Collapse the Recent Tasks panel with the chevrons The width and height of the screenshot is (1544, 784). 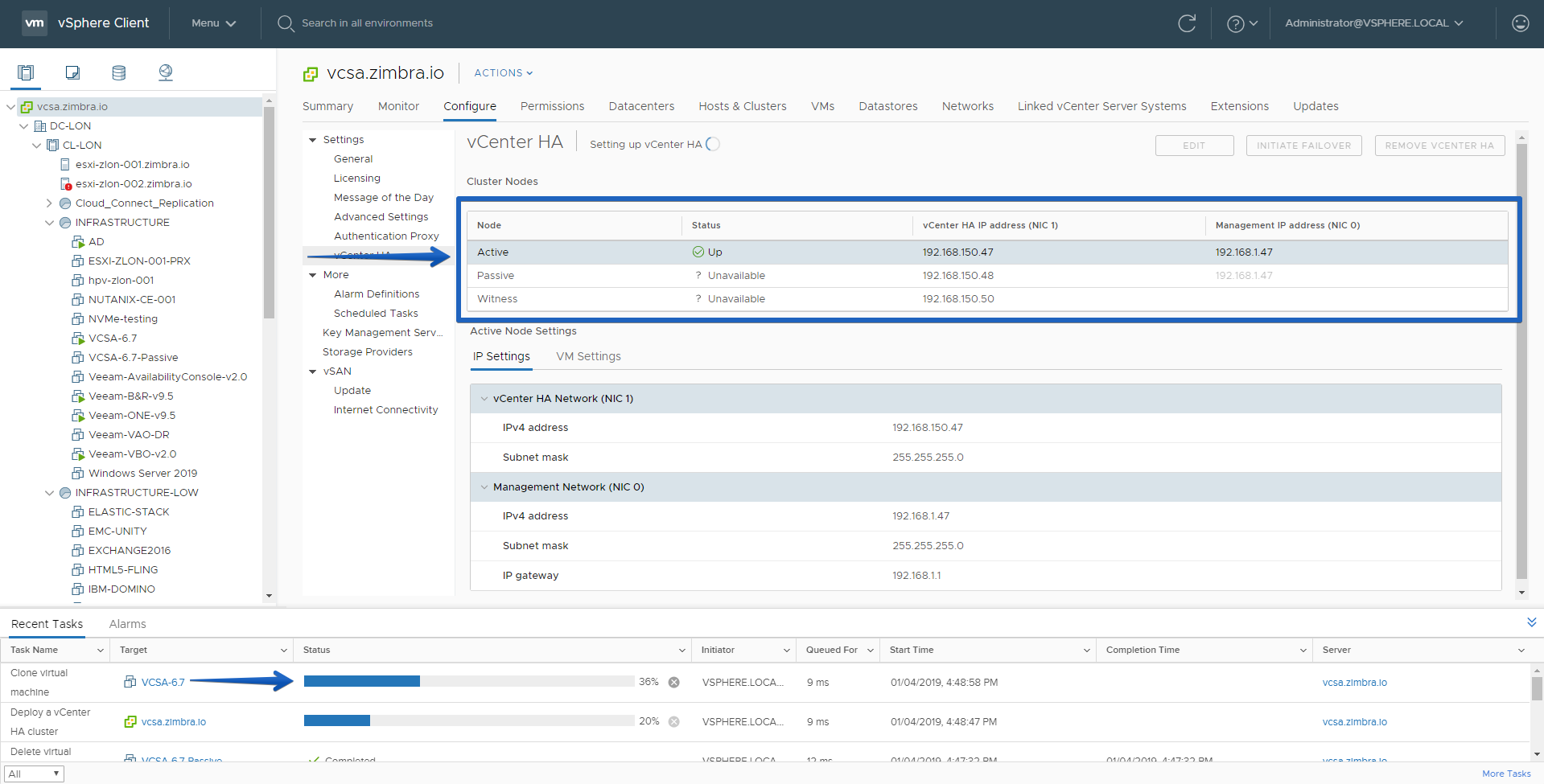coord(1532,622)
